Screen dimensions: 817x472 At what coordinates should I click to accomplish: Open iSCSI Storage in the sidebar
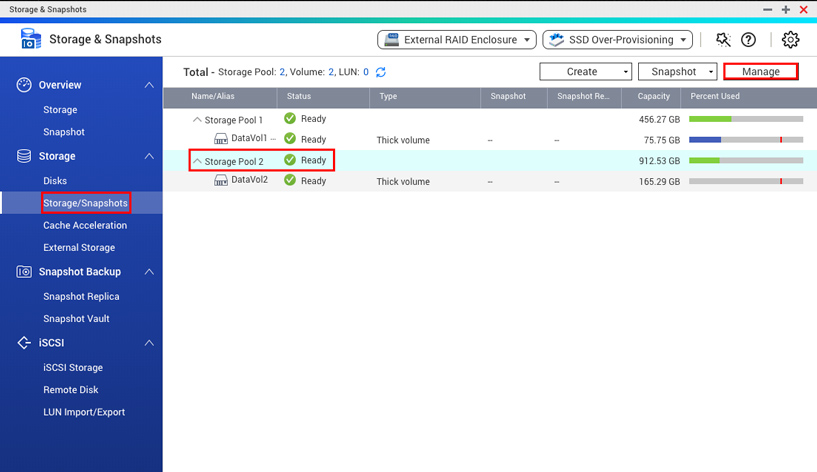point(73,368)
